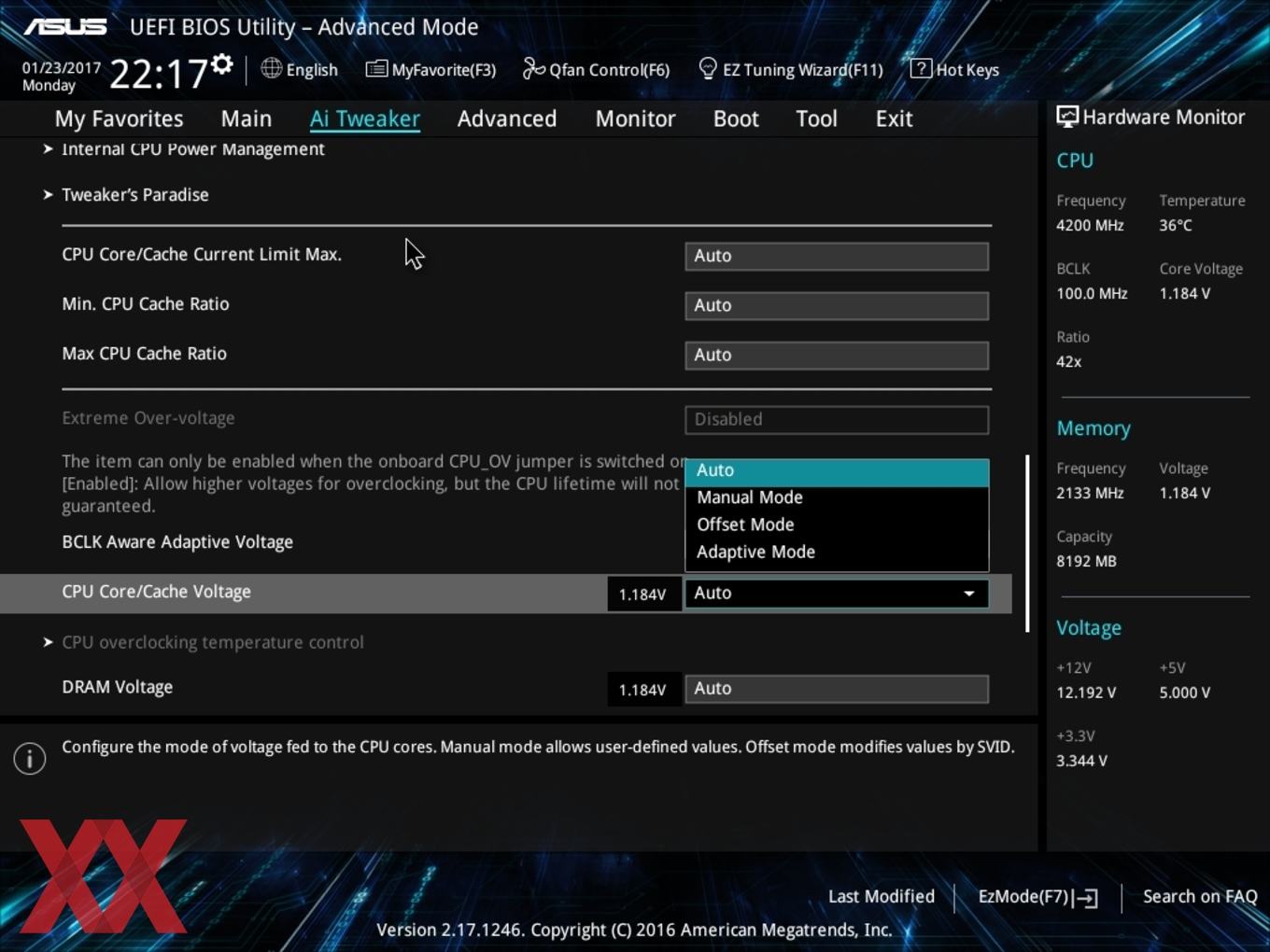Click the 42x ratio value

pos(1069,361)
